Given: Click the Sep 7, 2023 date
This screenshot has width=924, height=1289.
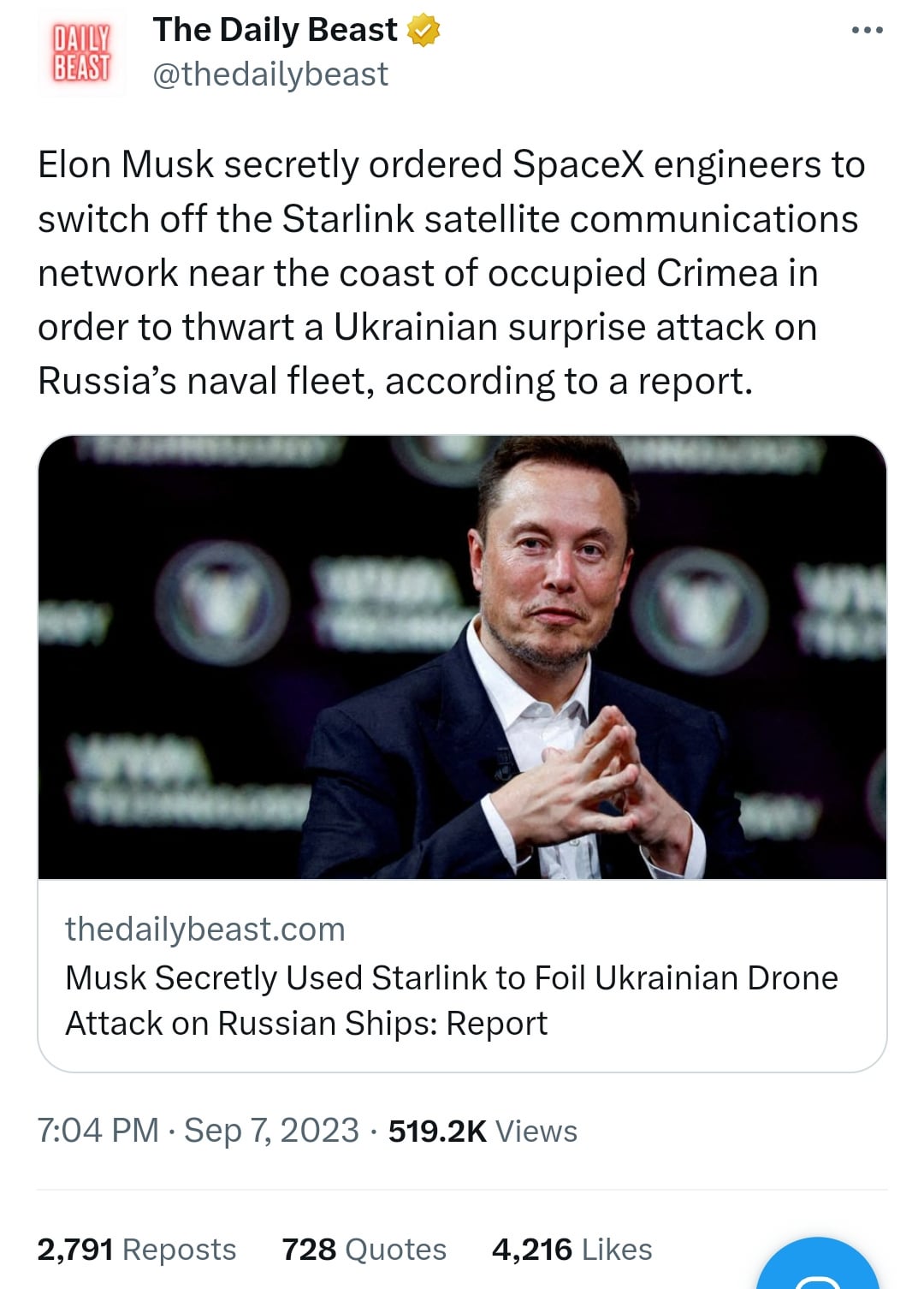Looking at the screenshot, I should tap(271, 1131).
